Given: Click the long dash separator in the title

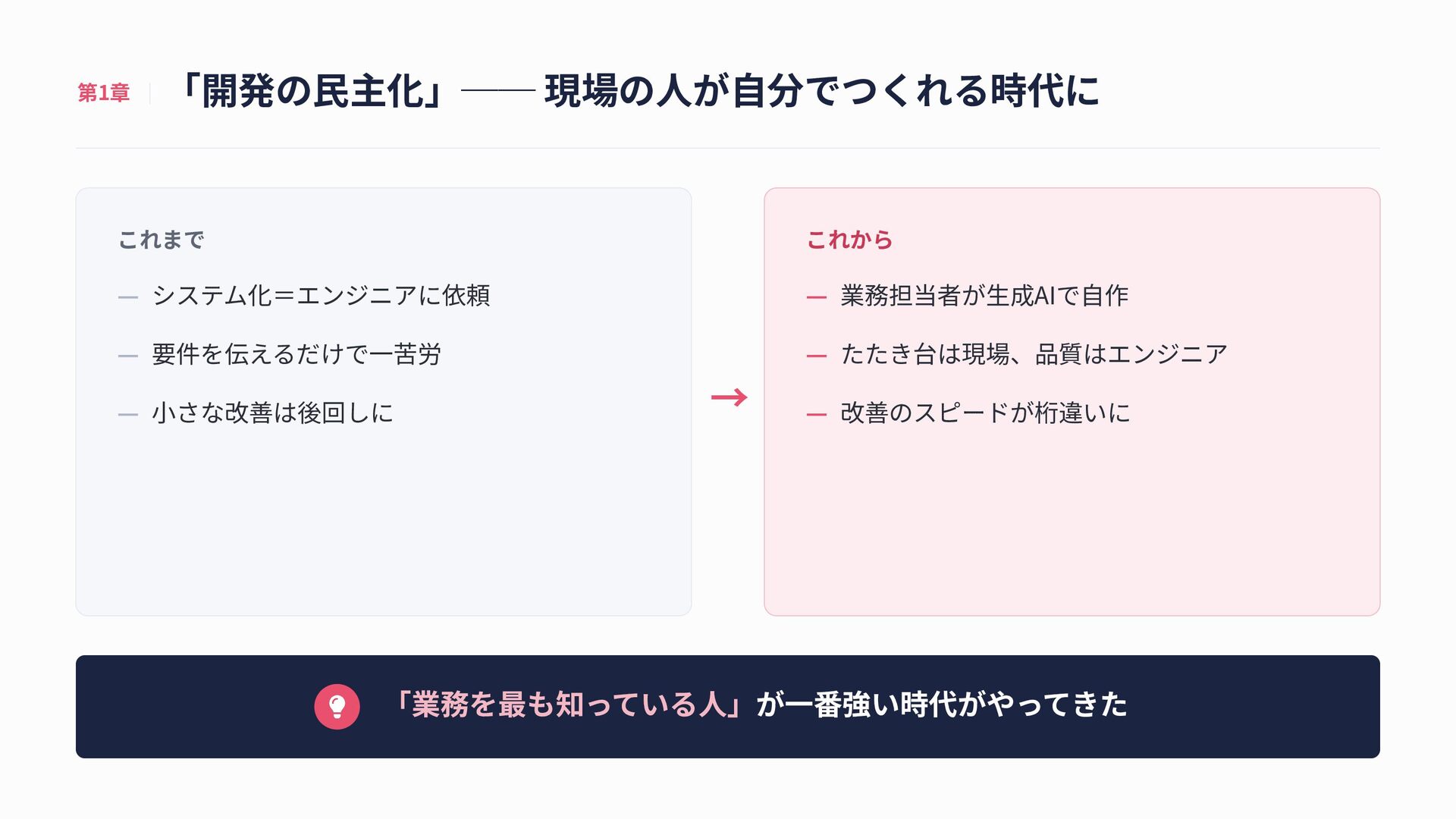Looking at the screenshot, I should pyautogui.click(x=497, y=91).
